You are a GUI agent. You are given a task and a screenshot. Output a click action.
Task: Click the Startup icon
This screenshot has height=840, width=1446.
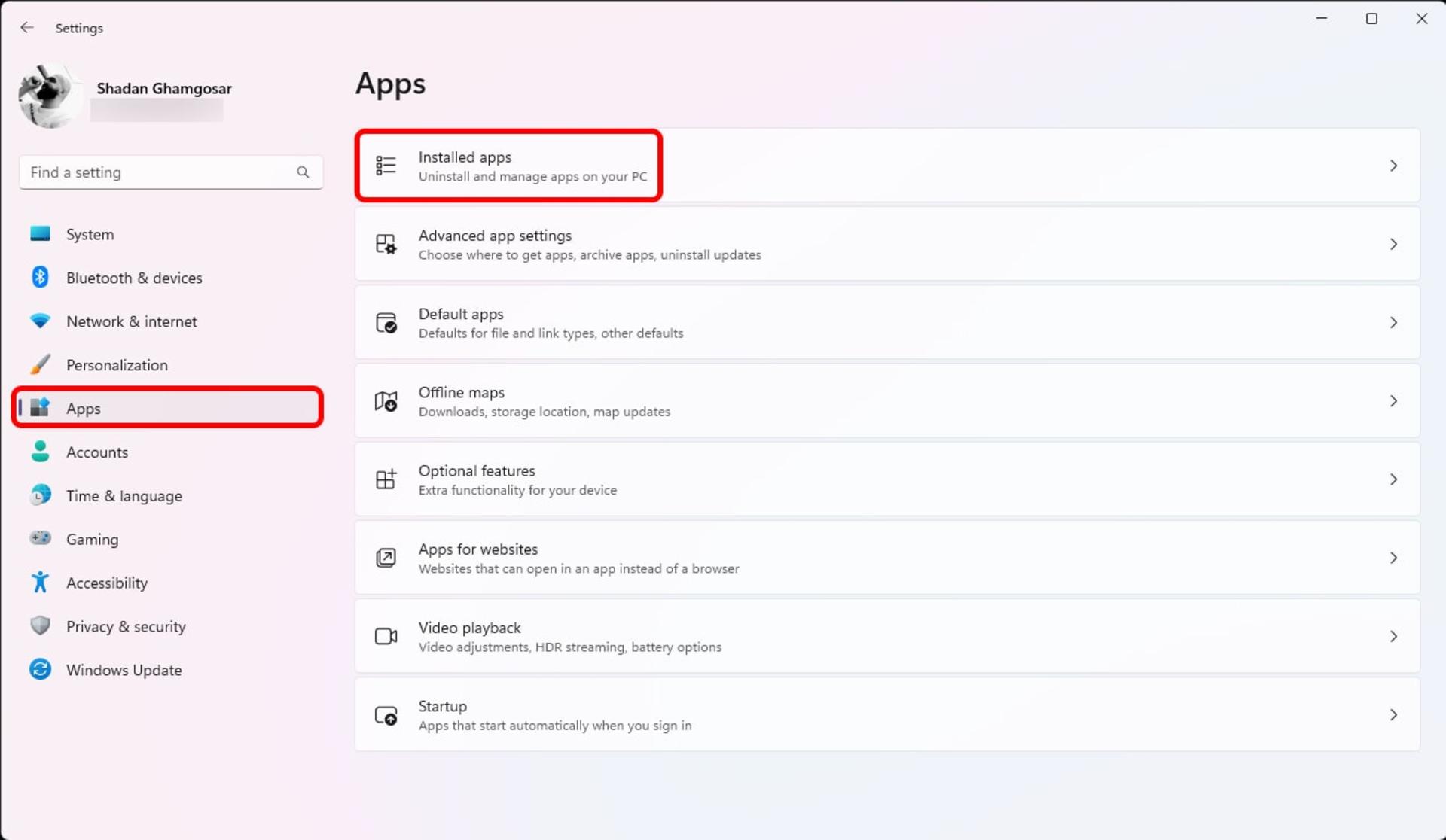[x=386, y=715]
